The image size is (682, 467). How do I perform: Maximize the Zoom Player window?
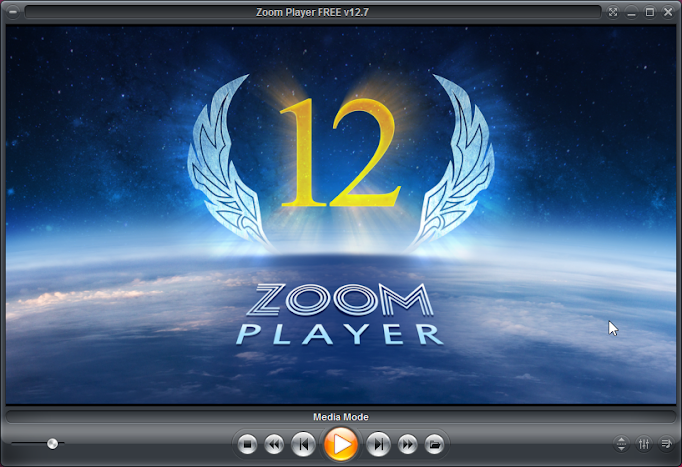[x=650, y=12]
